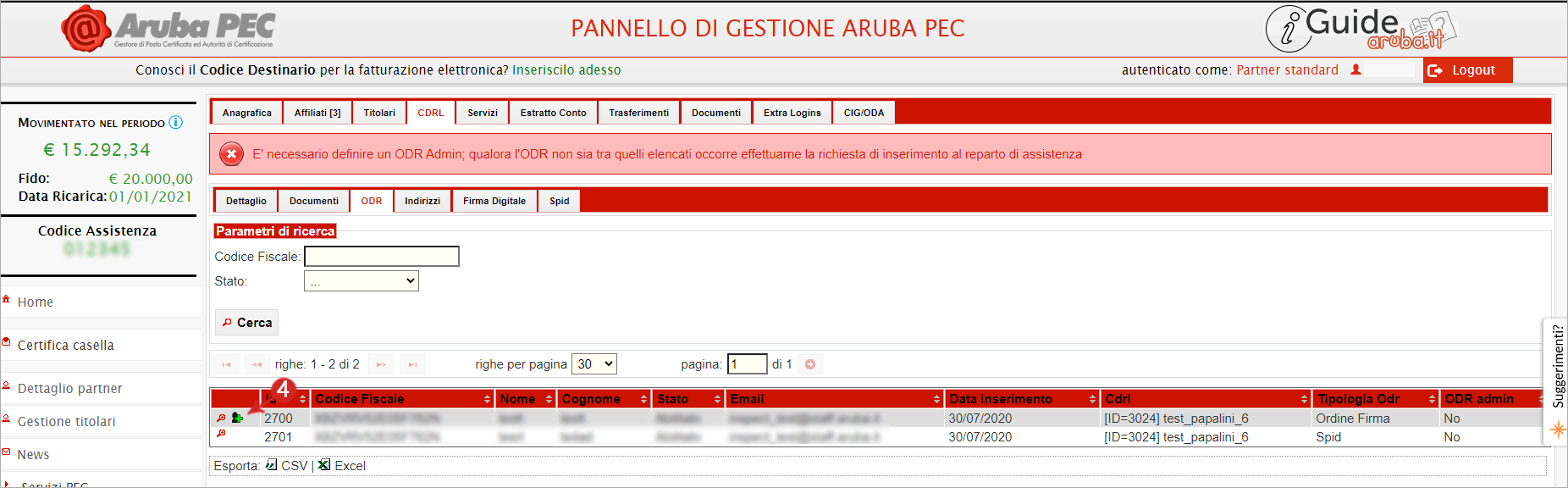The height and width of the screenshot is (488, 1568).
Task: Open the Indirizzi sub-tab
Action: click(x=422, y=201)
